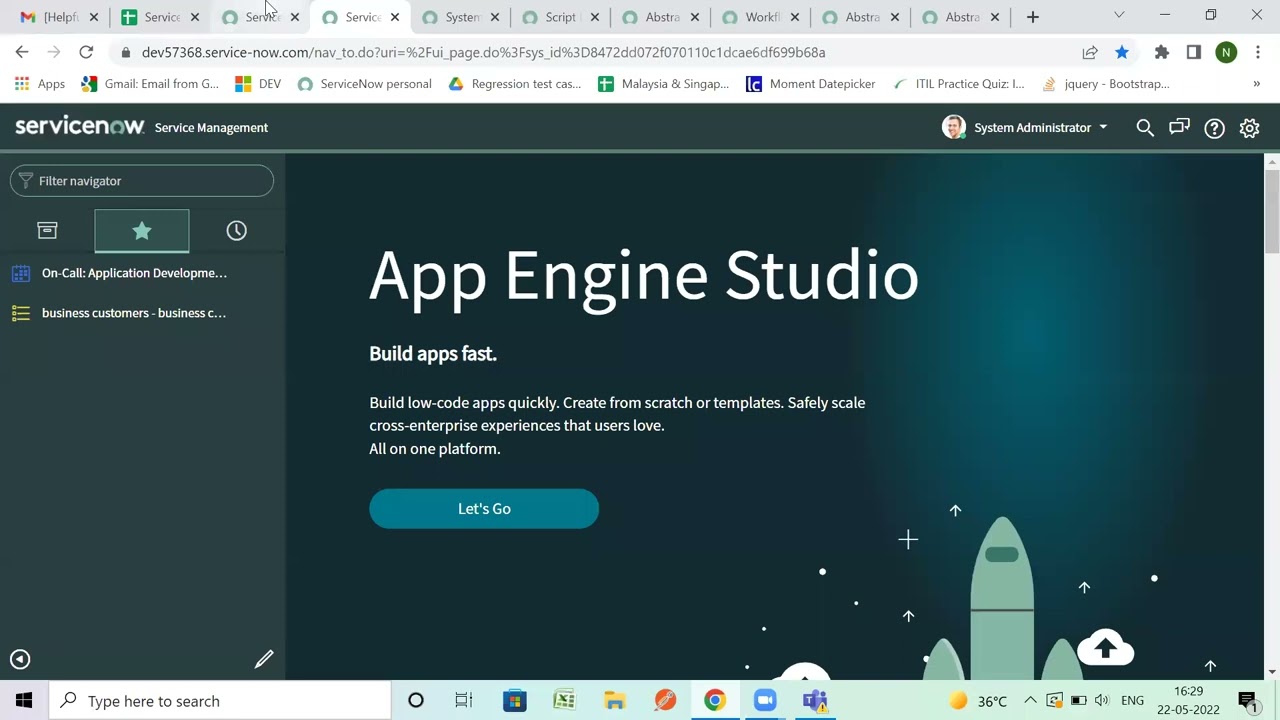Image resolution: width=1280 pixels, height=720 pixels.
Task: Click the volume speaker tray icon
Action: click(1102, 701)
